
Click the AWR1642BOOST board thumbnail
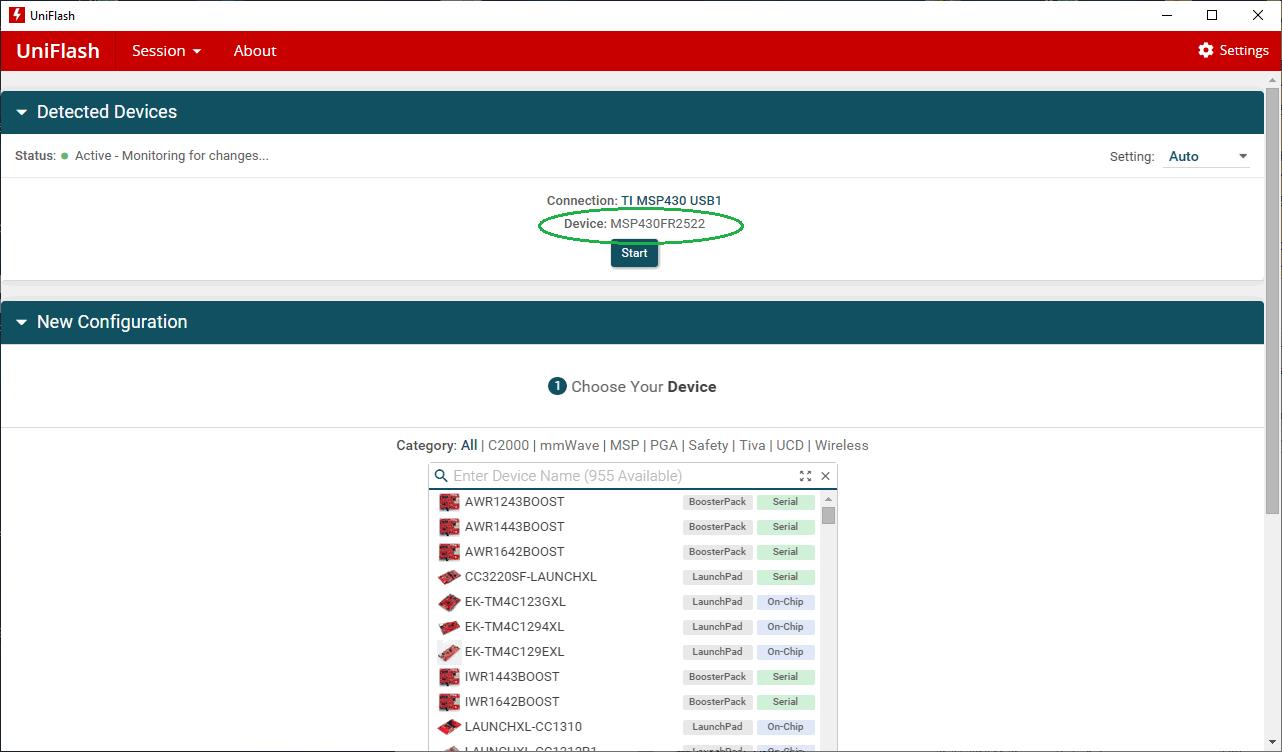click(449, 552)
